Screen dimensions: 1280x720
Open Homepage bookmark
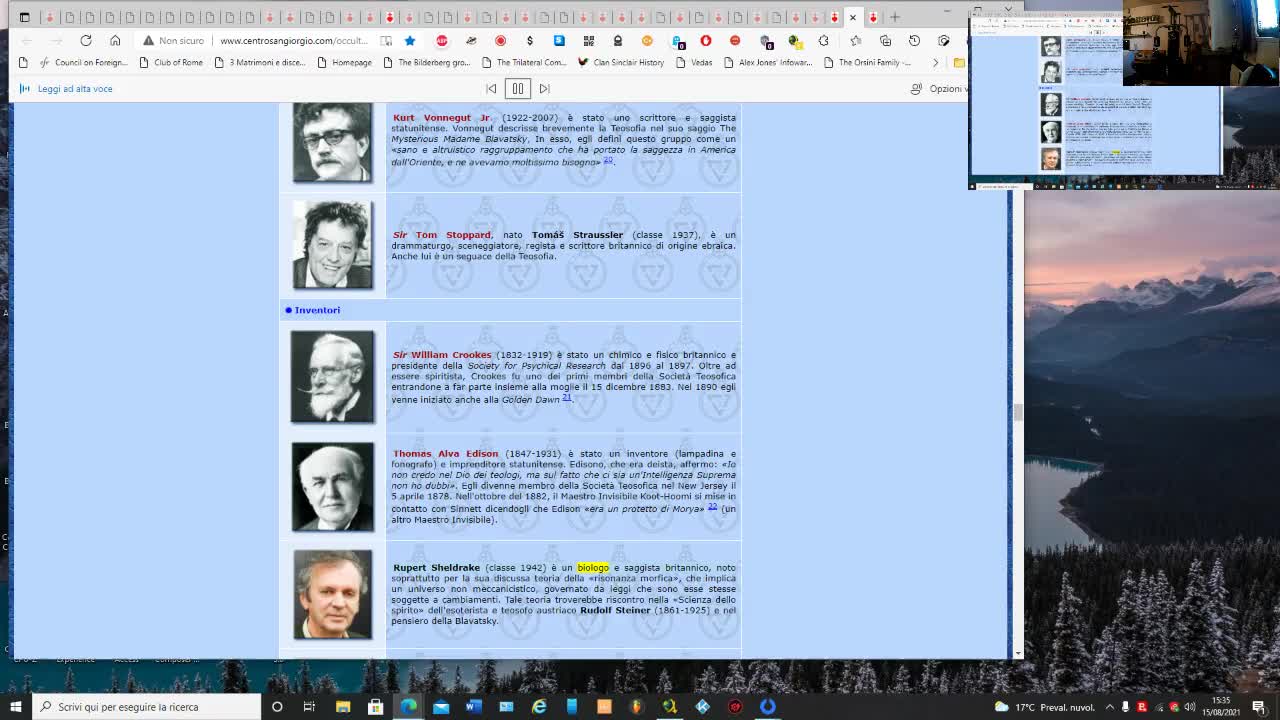344,62
